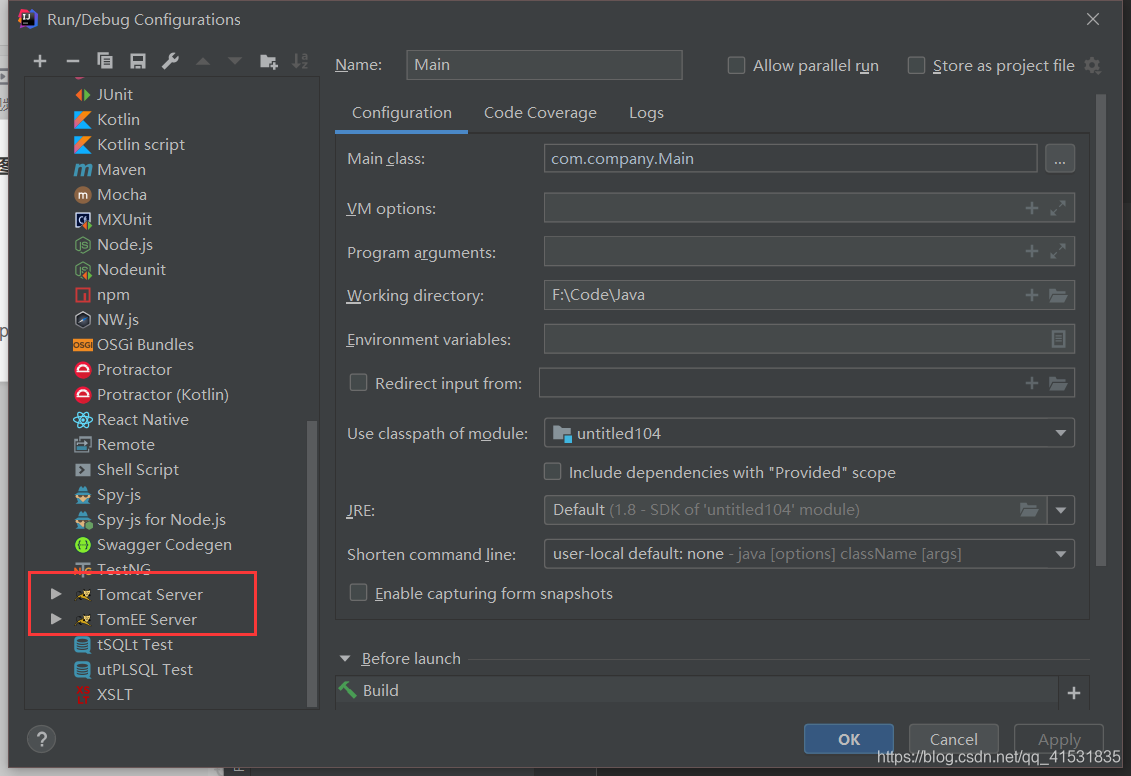The width and height of the screenshot is (1131, 776).
Task: Open edit templates wrench icon
Action: tap(170, 61)
